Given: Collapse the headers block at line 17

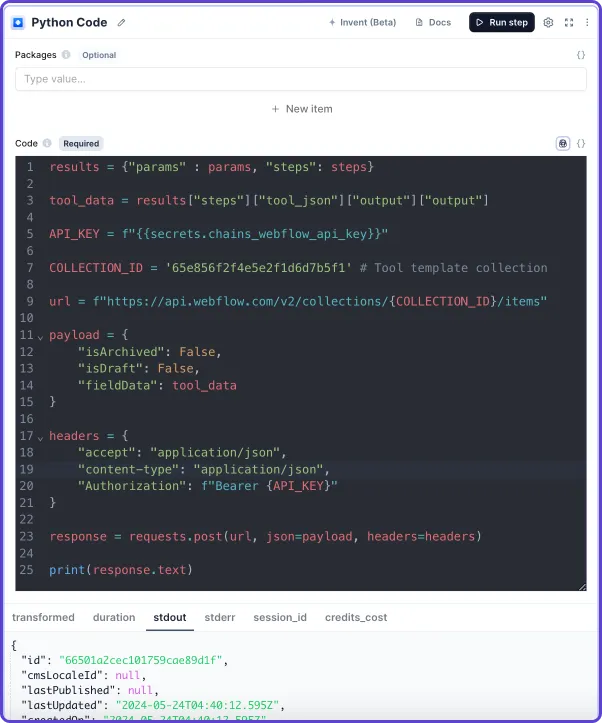Looking at the screenshot, I should pos(40,436).
